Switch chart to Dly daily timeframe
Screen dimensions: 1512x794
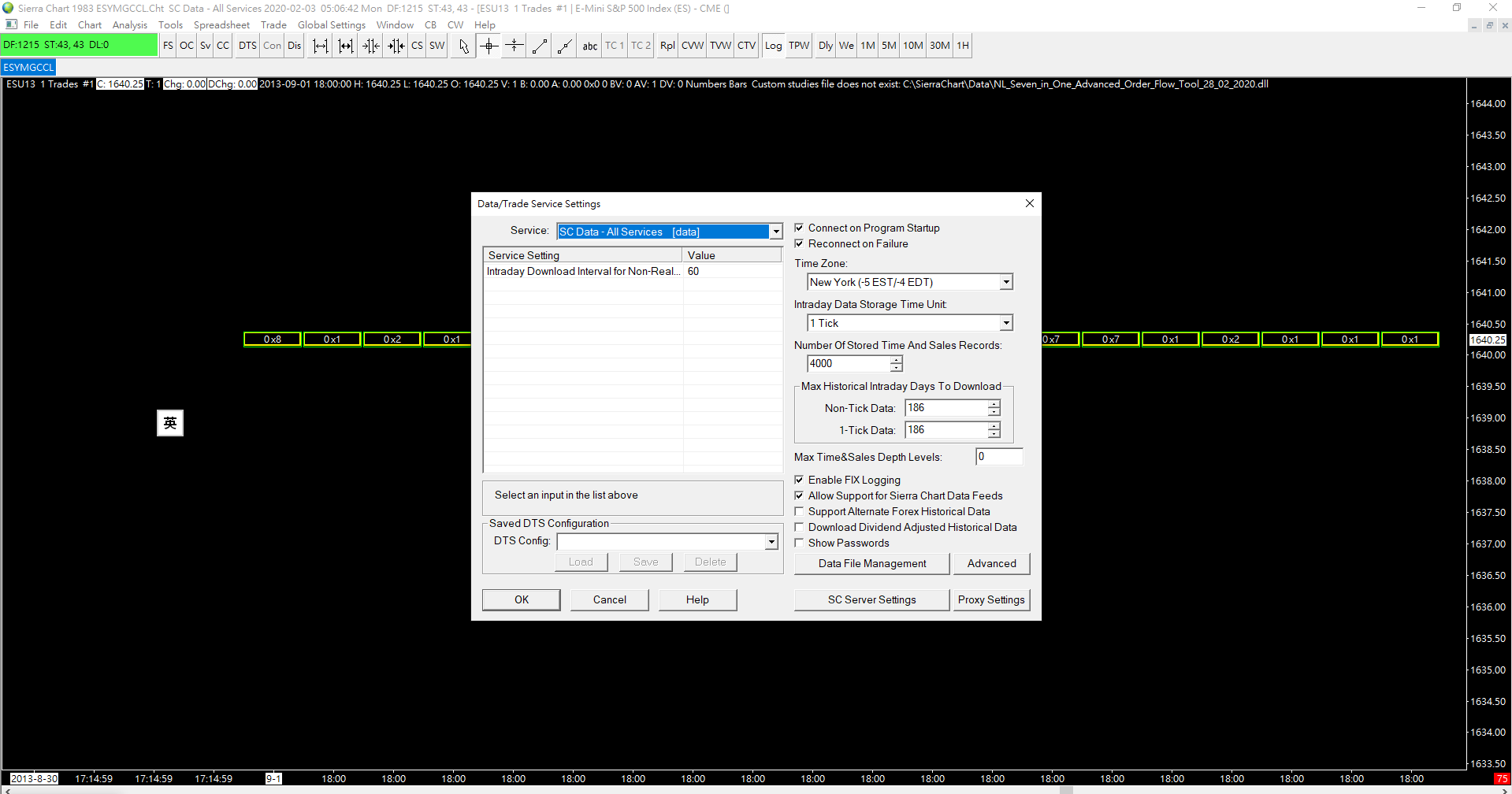coord(826,46)
